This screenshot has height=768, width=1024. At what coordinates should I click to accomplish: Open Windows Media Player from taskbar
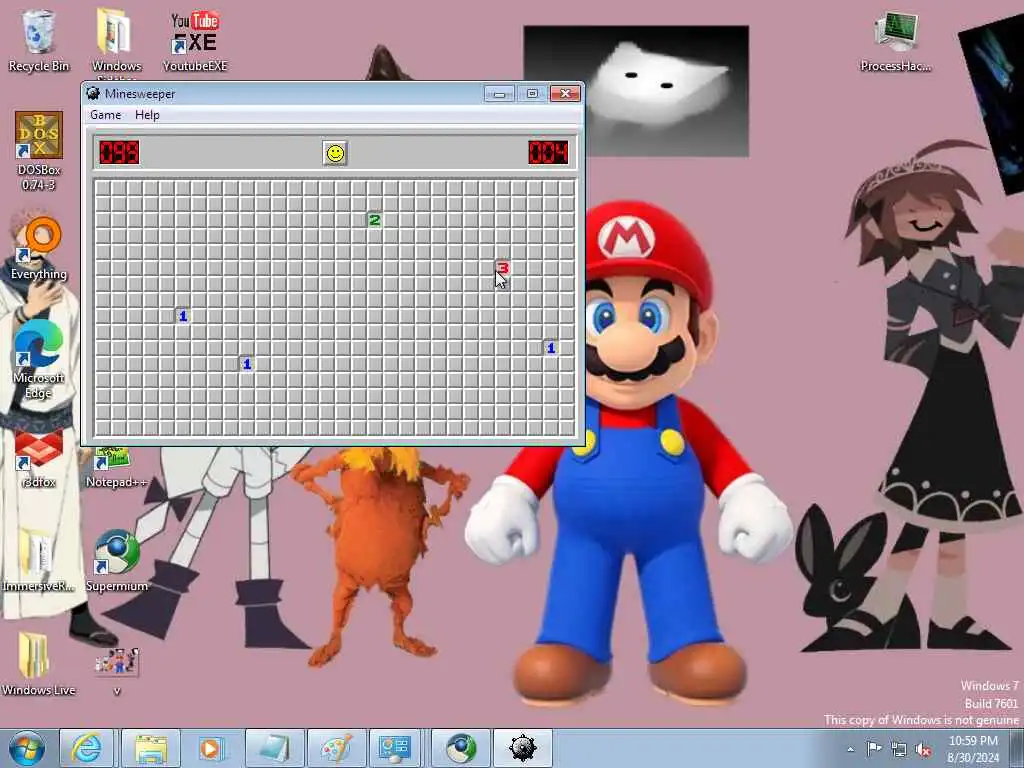(x=211, y=748)
